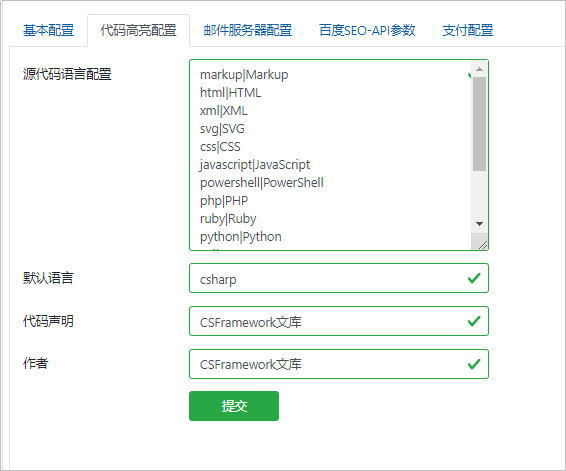Click the textarea resize grip handle
Viewport: 566px width, 471px height.
483,245
